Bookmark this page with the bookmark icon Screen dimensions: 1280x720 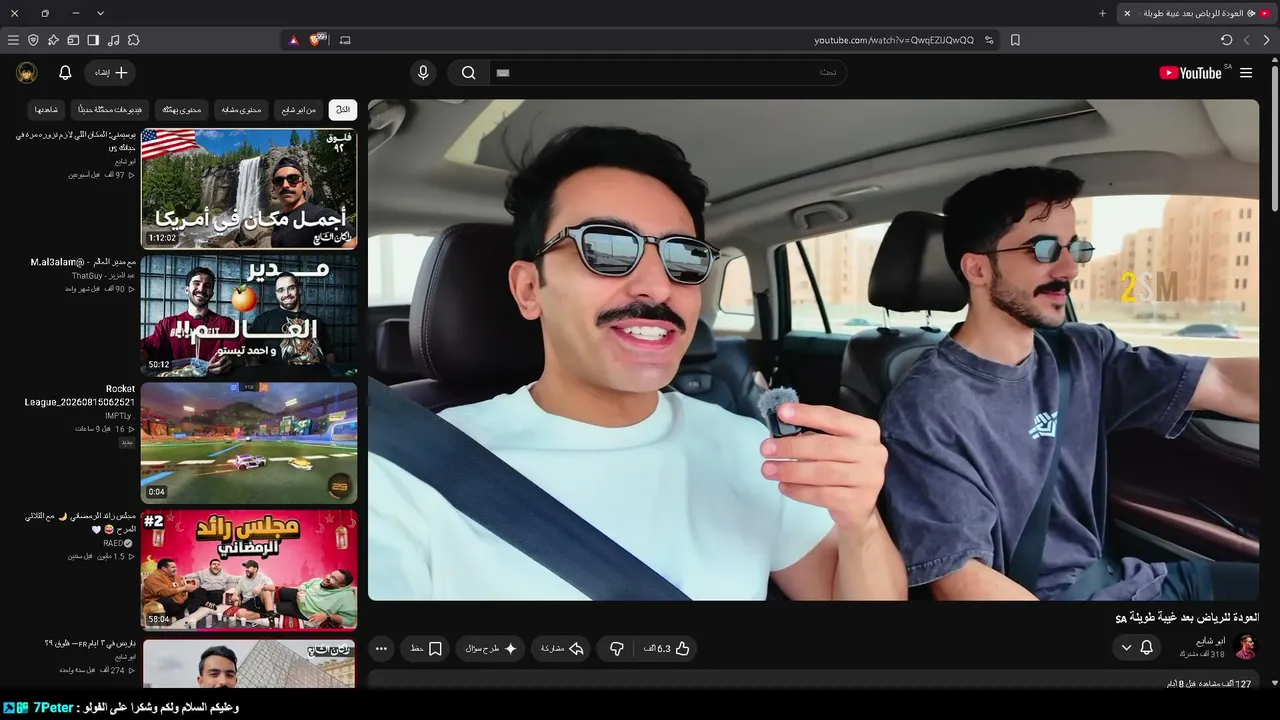click(1015, 40)
